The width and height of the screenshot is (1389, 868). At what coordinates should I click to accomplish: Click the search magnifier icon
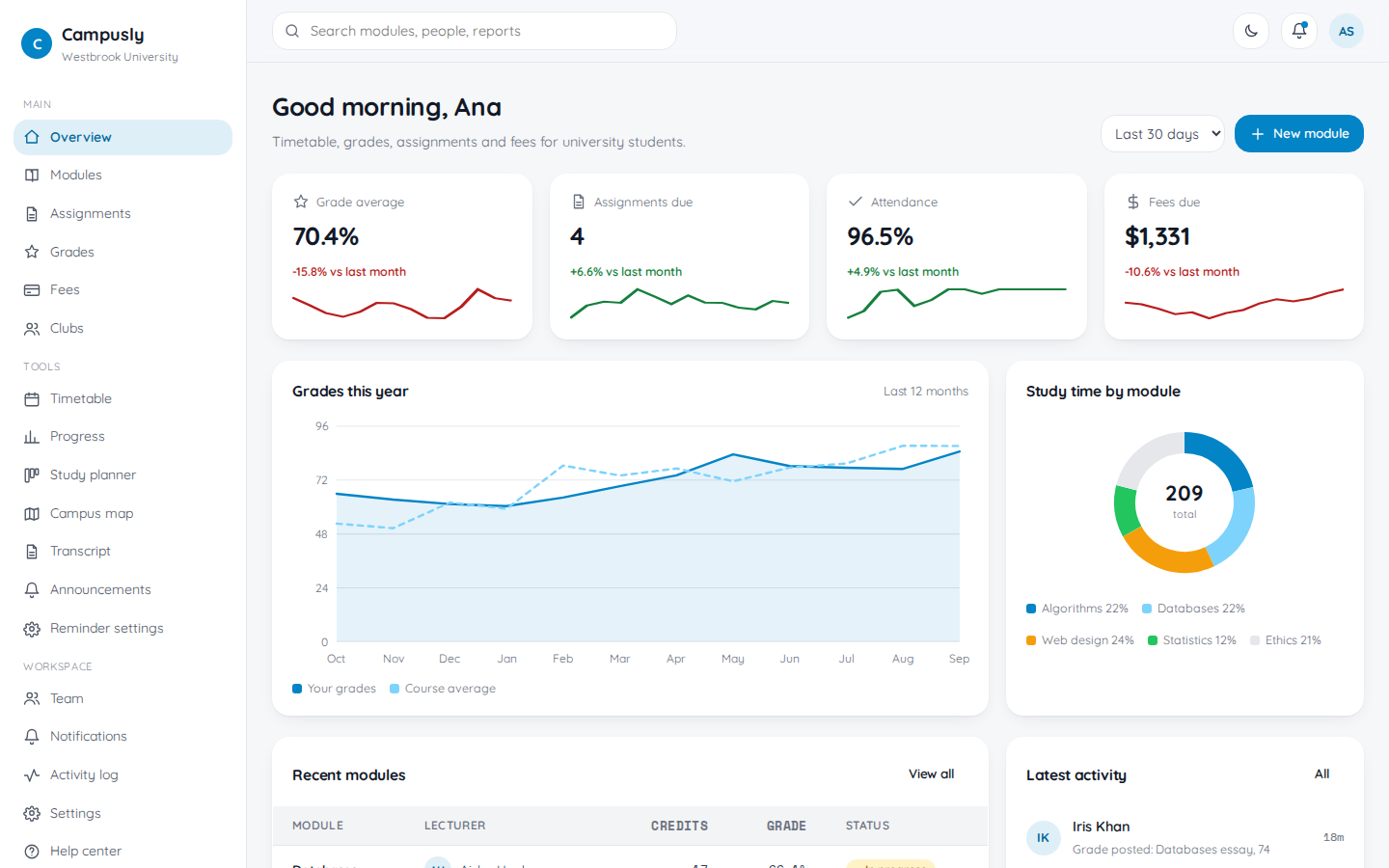(x=292, y=31)
